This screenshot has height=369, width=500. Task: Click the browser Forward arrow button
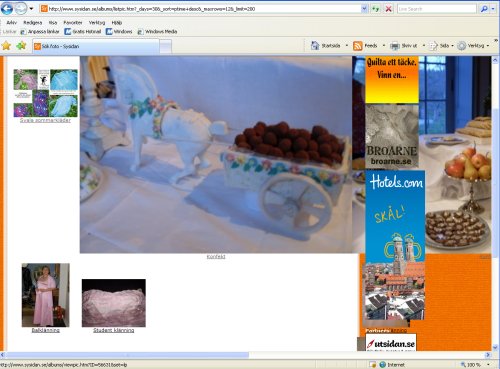pyautogui.click(x=21, y=9)
